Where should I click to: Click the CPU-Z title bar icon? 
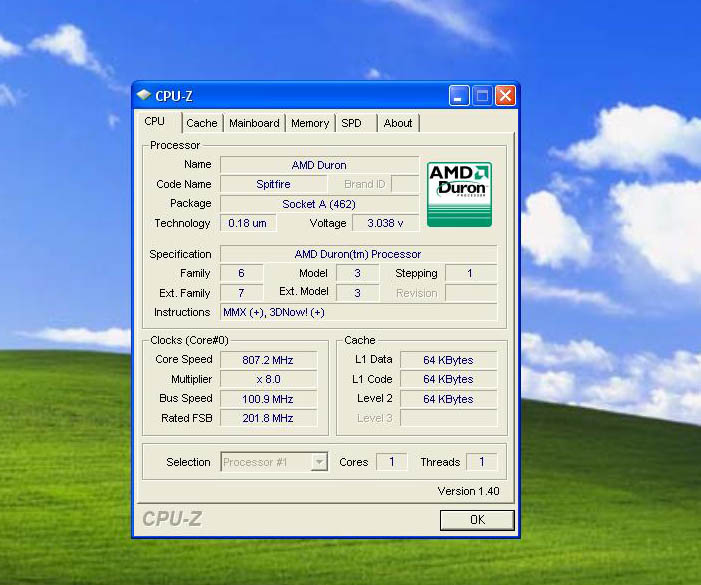coord(144,95)
